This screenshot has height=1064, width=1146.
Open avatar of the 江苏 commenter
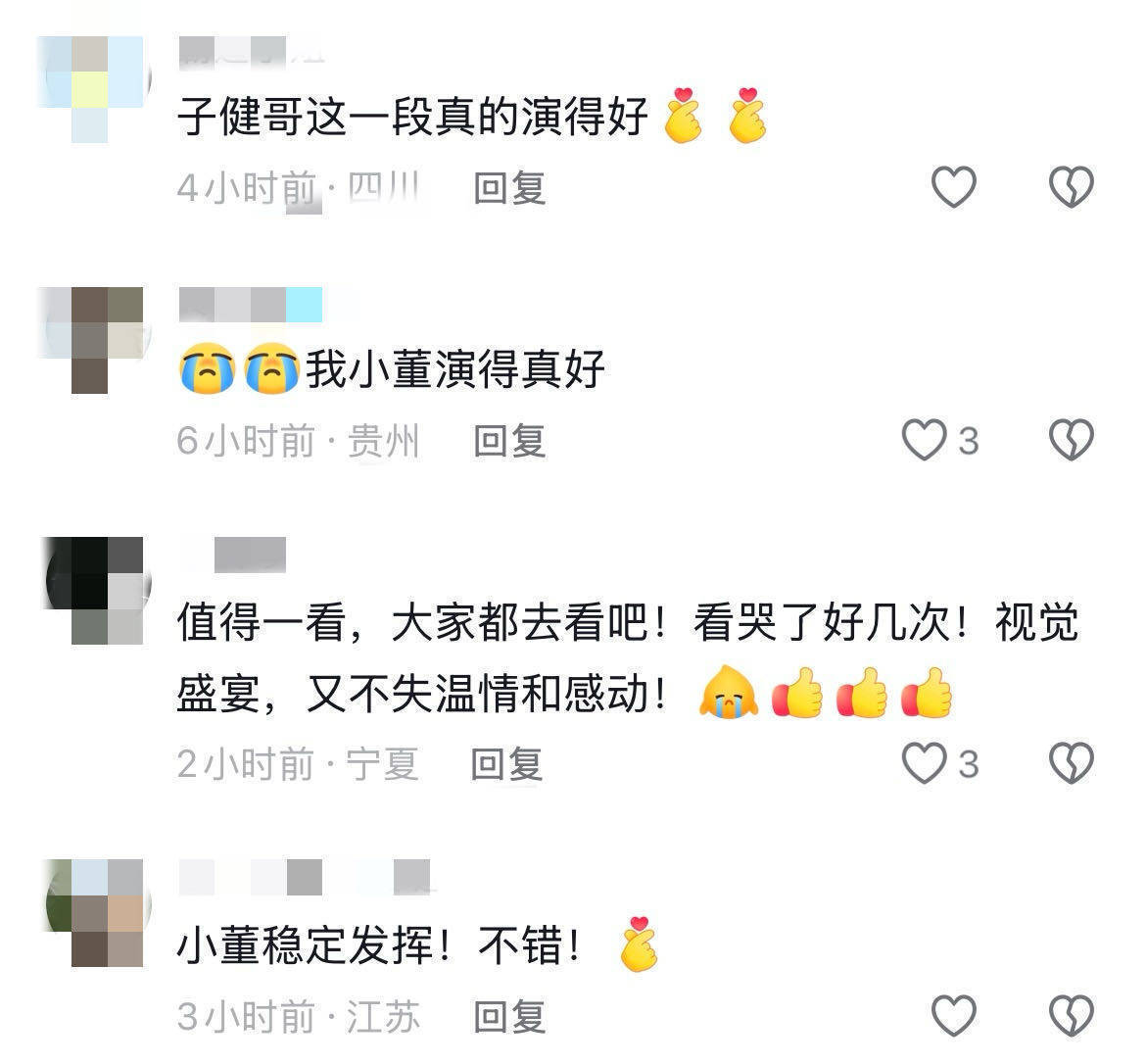click(x=94, y=912)
